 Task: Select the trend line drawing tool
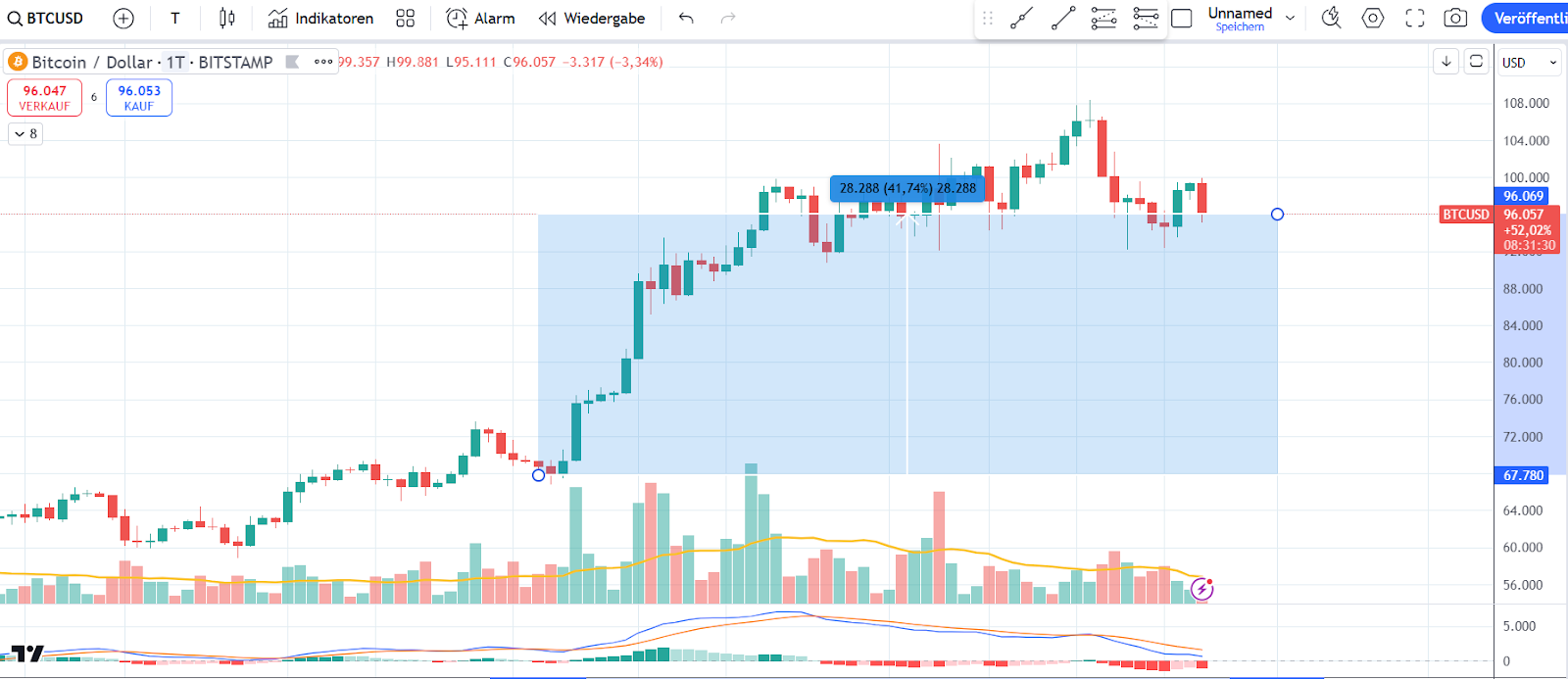pyautogui.click(x=1063, y=18)
